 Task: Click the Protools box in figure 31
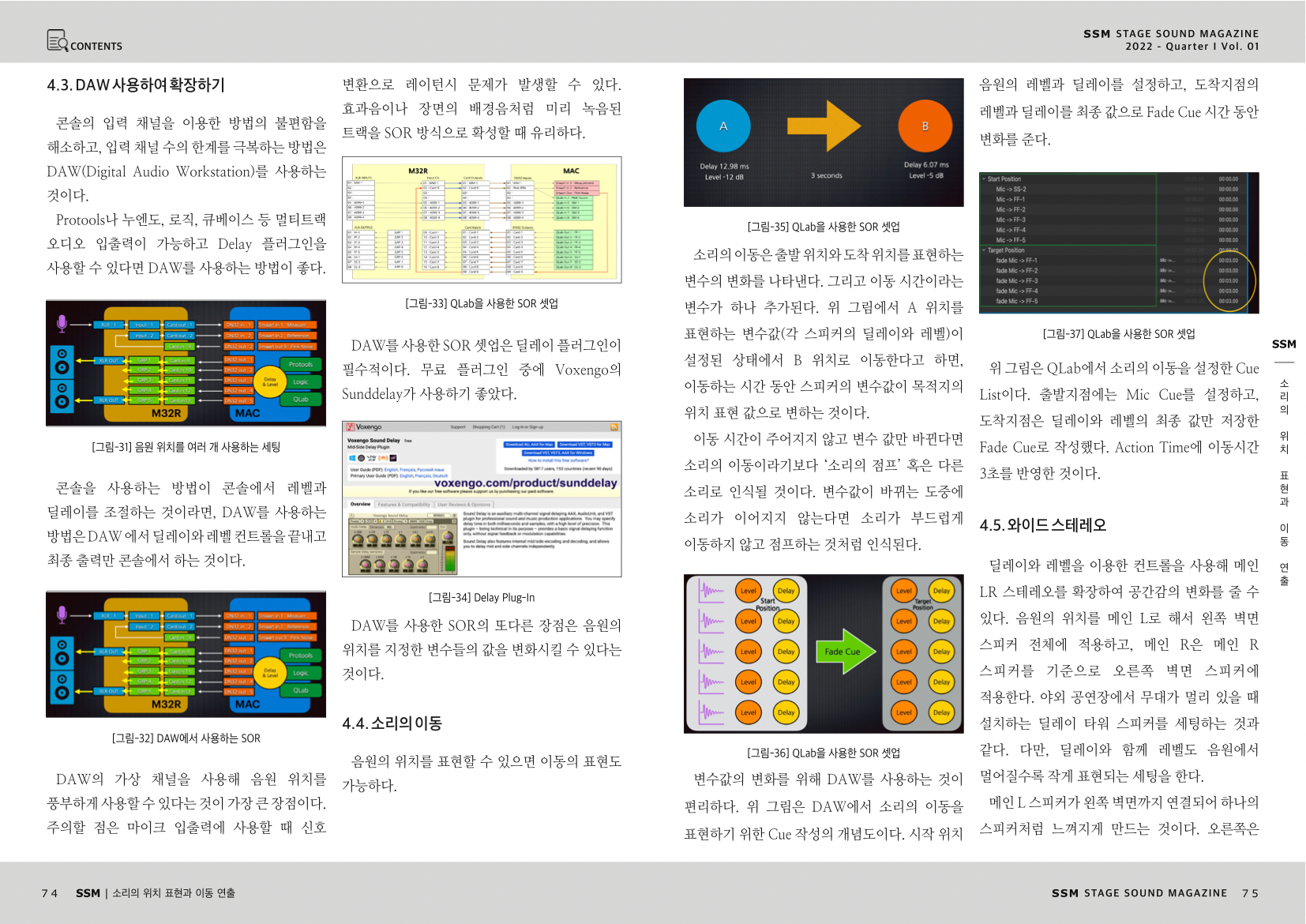point(301,364)
